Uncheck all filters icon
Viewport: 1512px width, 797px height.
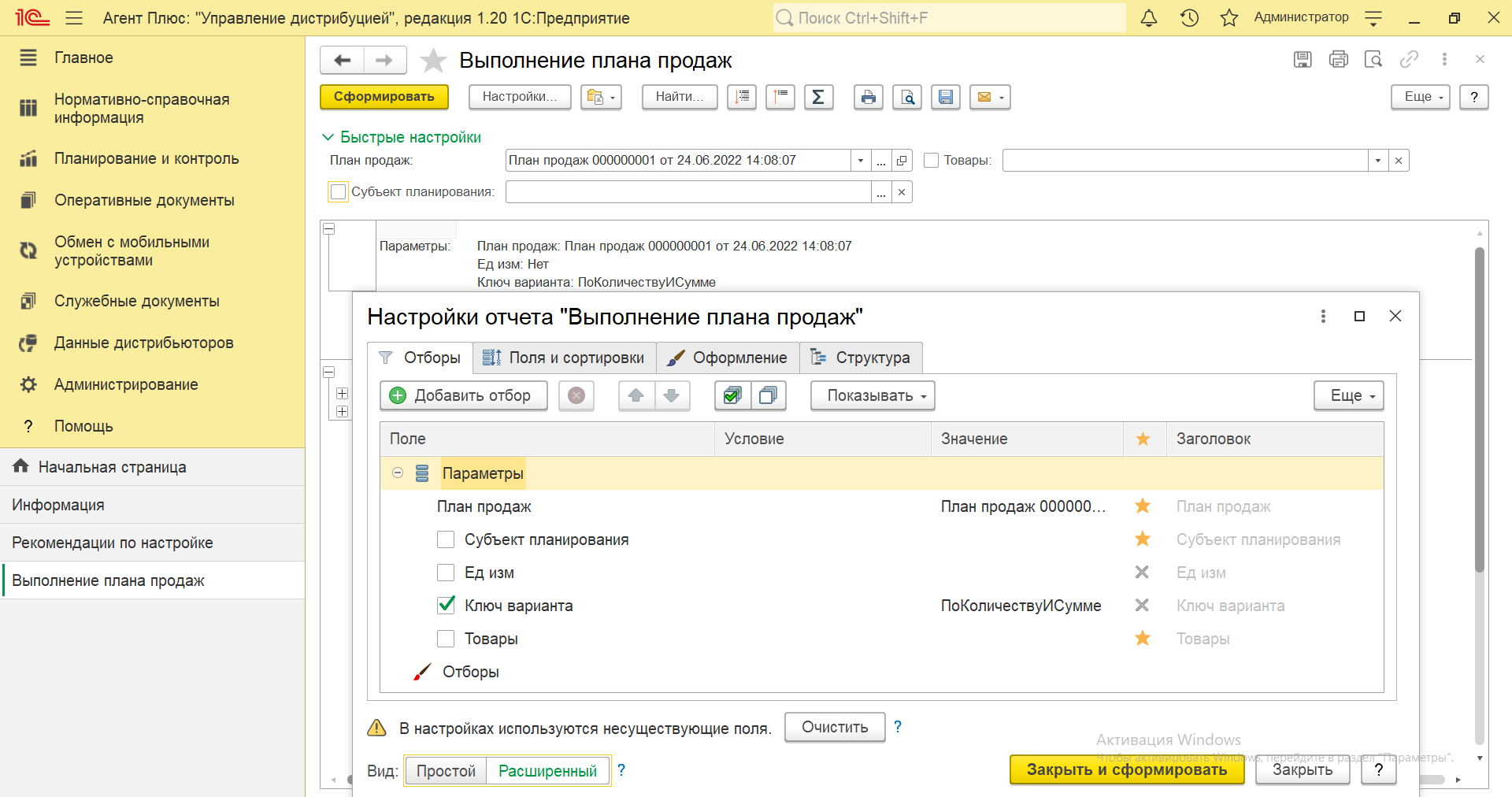click(x=768, y=395)
